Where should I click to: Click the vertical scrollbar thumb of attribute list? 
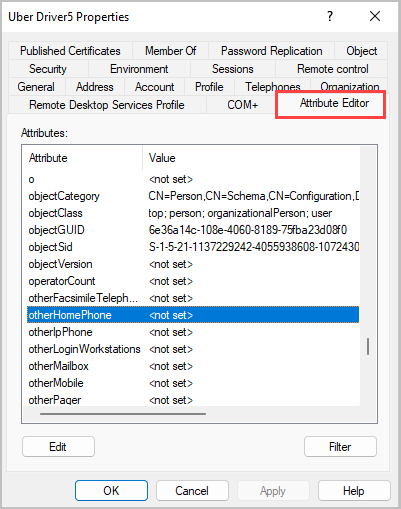368,347
